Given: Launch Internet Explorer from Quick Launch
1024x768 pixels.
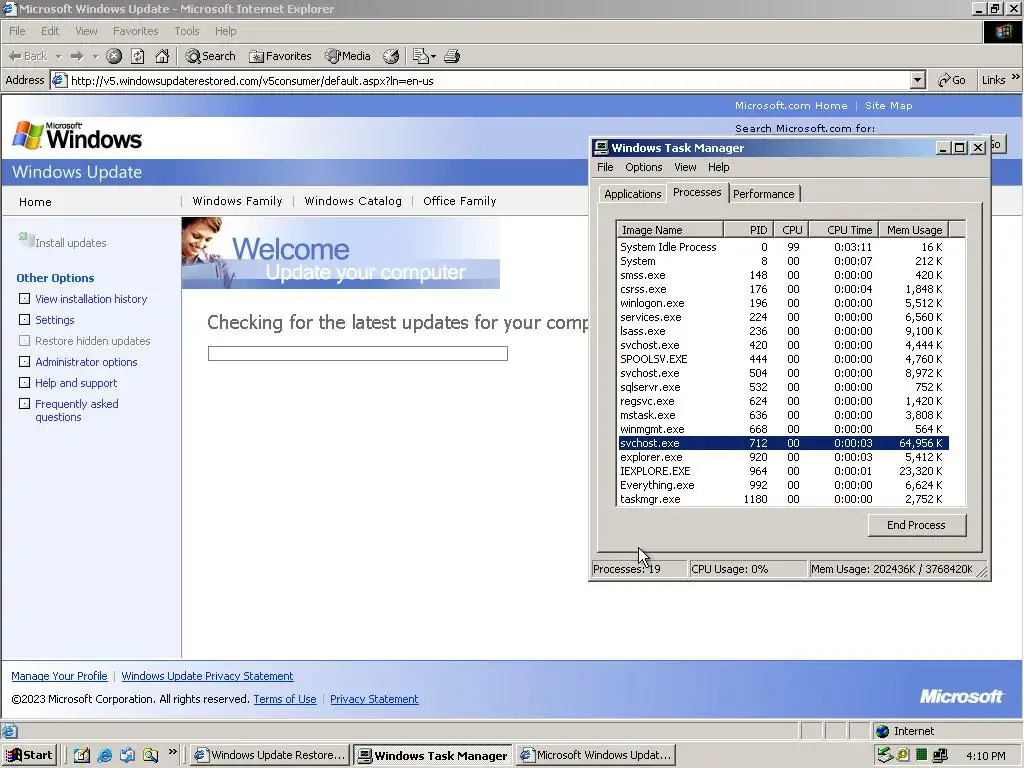Looking at the screenshot, I should (x=104, y=755).
